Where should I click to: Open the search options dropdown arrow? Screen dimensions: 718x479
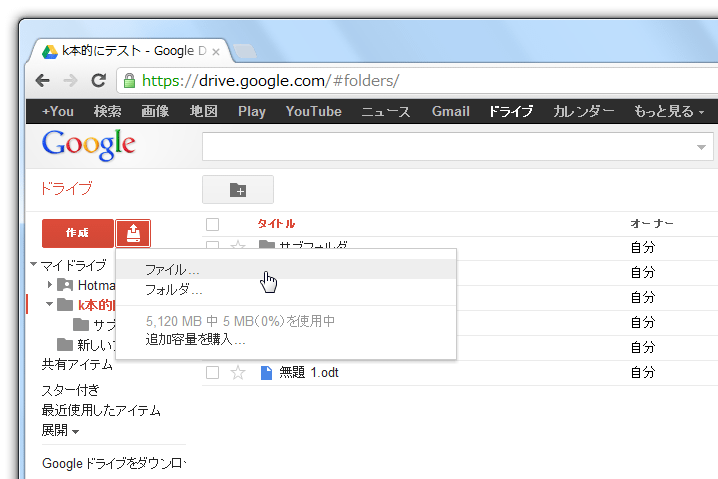point(701,147)
